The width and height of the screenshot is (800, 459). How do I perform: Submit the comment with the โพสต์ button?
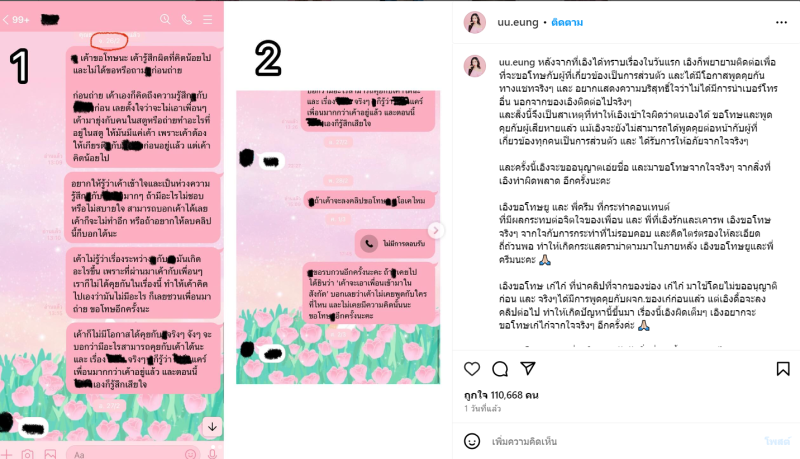(777, 441)
